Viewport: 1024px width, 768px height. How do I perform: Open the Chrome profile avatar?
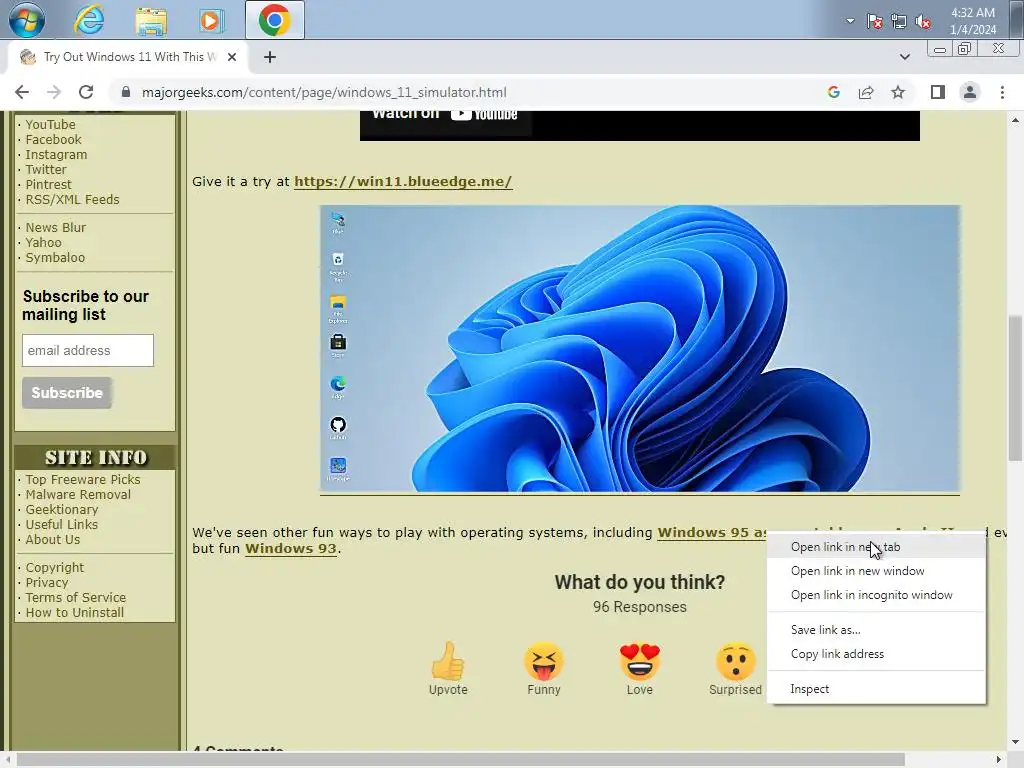tap(970, 92)
